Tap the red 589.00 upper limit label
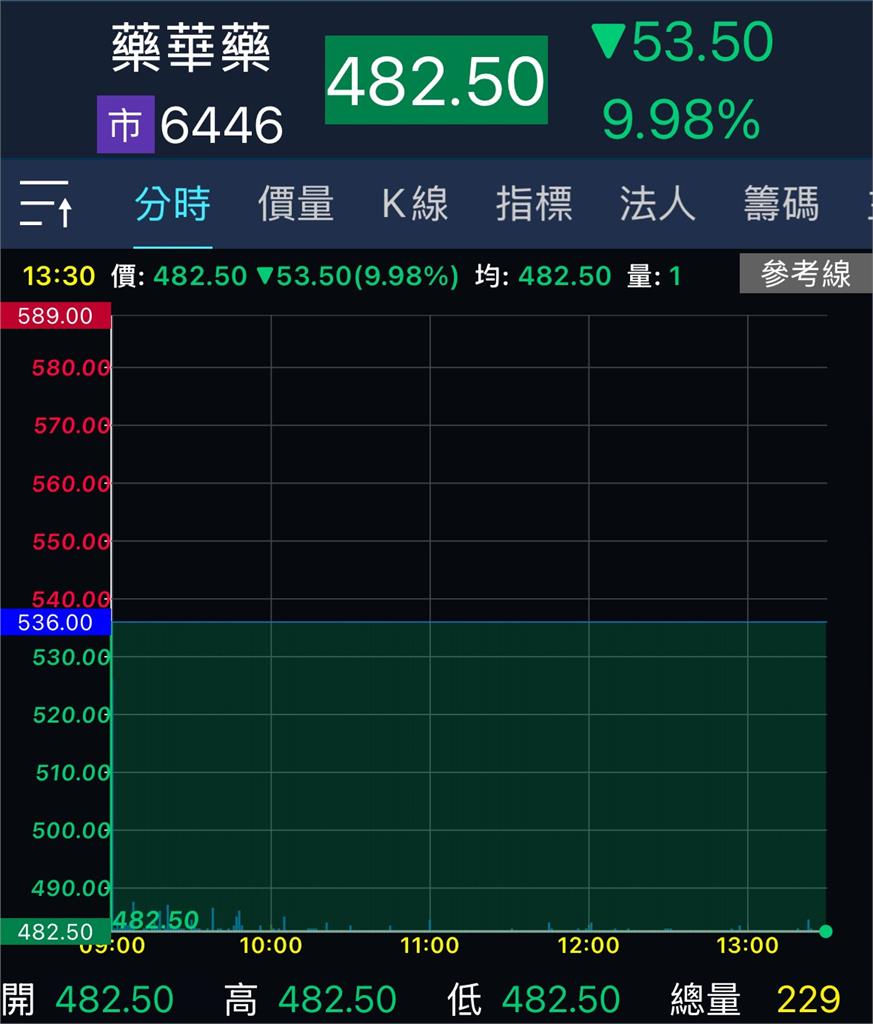Image resolution: width=873 pixels, height=1024 pixels. (x=56, y=315)
